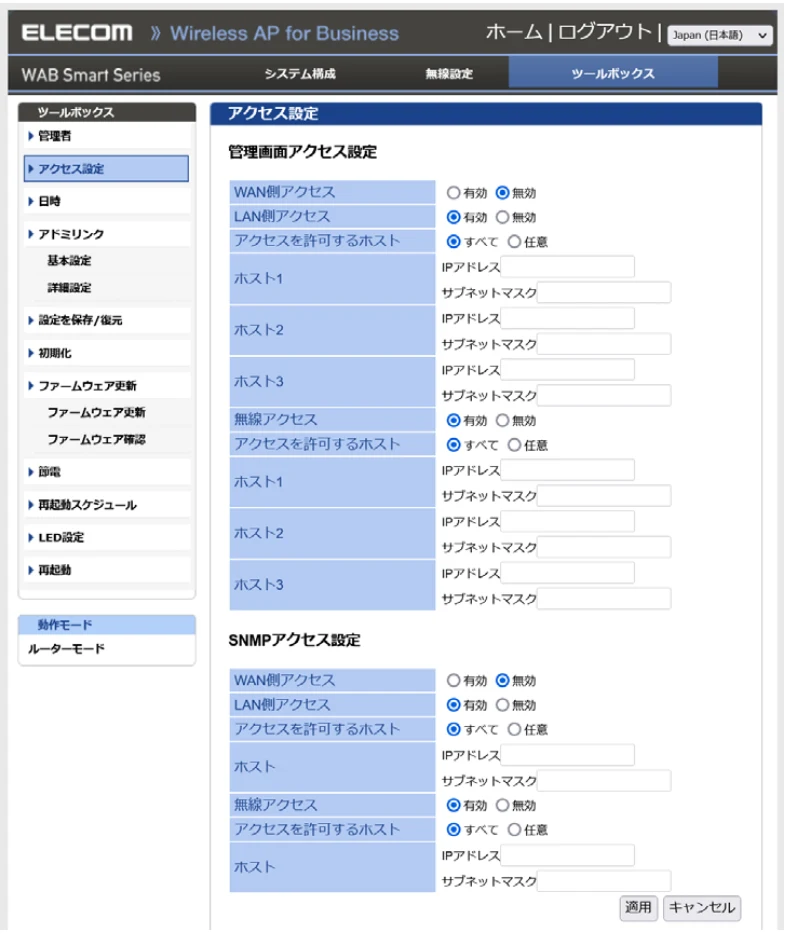Open LED設定 sidebar item

107,537
